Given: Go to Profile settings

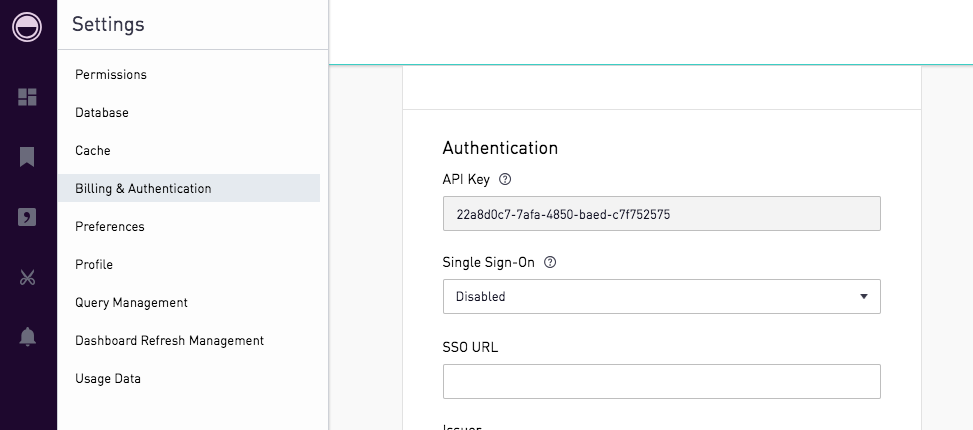Looking at the screenshot, I should coord(94,265).
